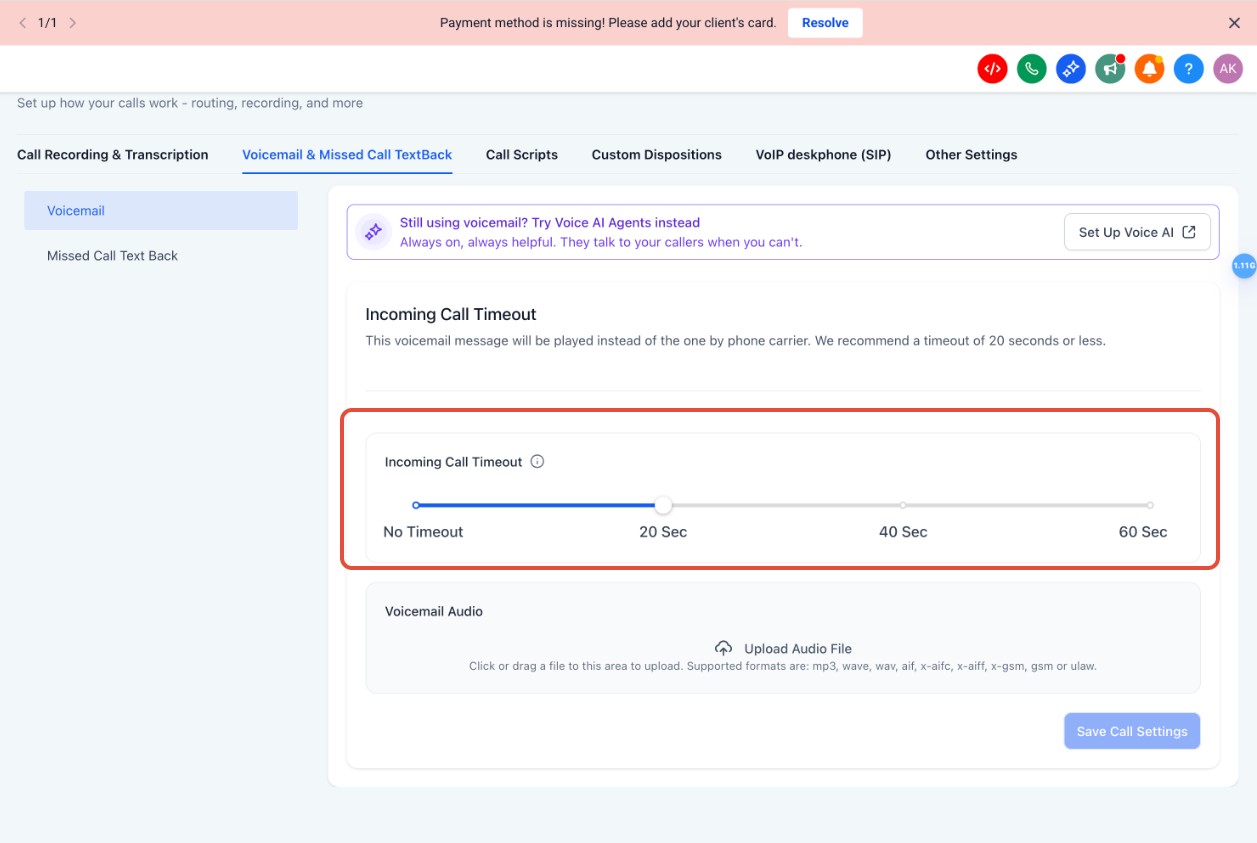Click the Resolve button in banner

coord(825,23)
